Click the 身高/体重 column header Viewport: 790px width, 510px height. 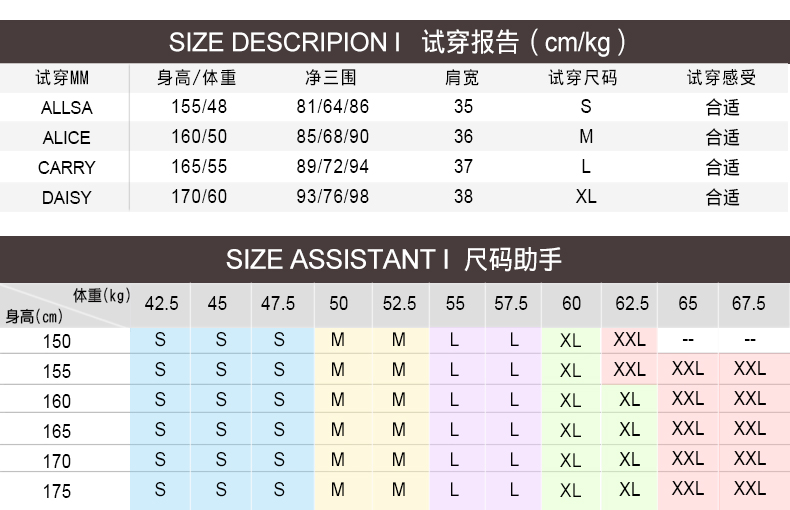[x=197, y=78]
